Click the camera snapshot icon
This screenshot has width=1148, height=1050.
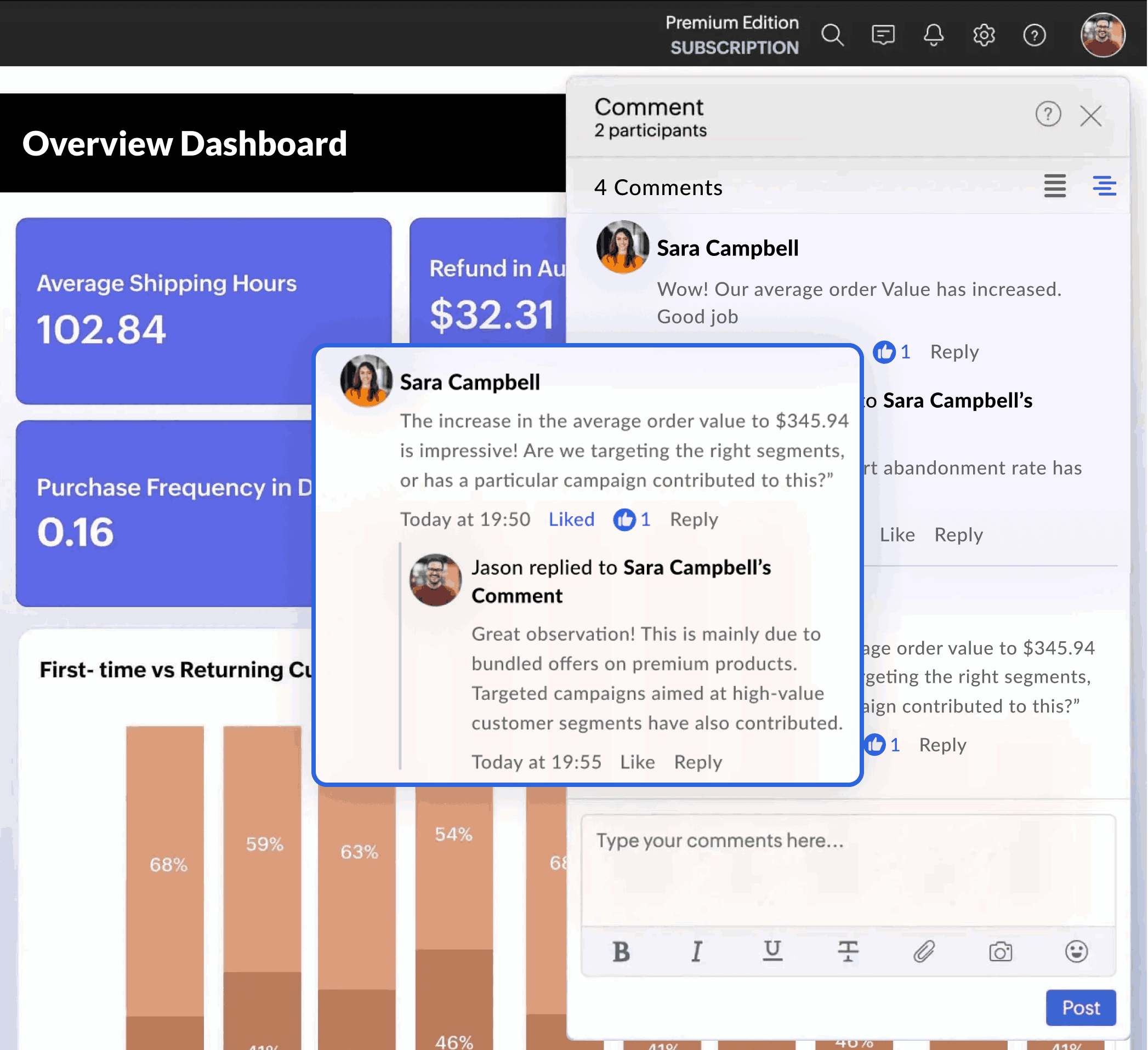click(x=1000, y=951)
